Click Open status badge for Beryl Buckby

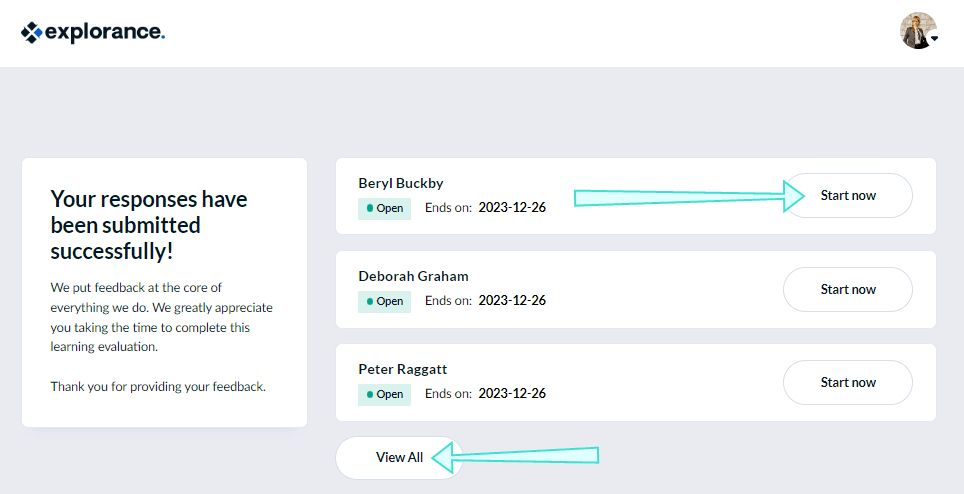pos(385,208)
